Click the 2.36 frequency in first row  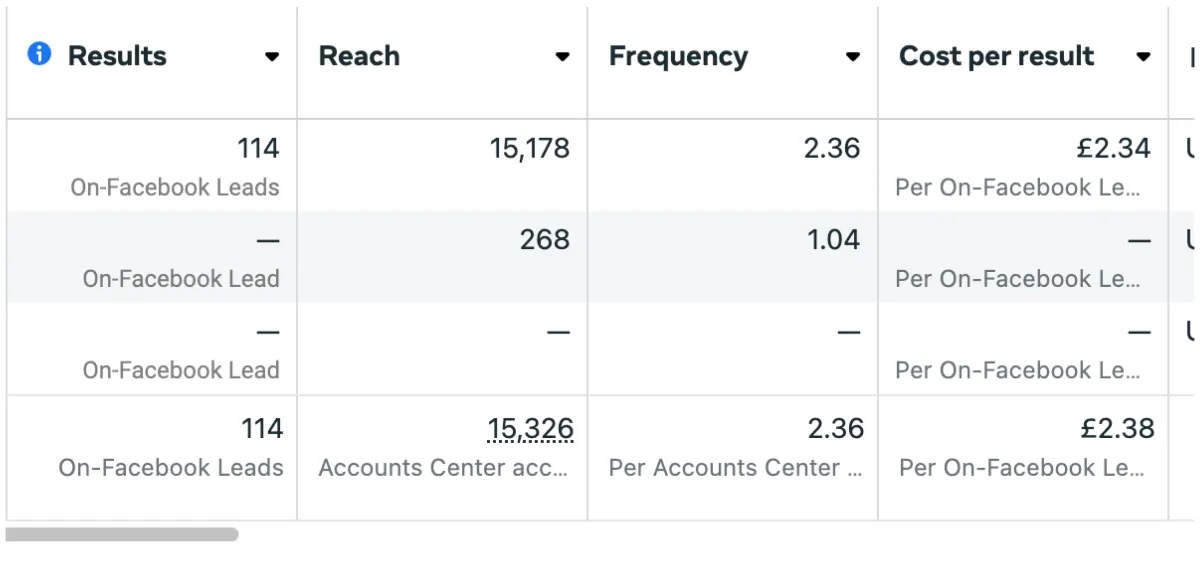(x=832, y=149)
